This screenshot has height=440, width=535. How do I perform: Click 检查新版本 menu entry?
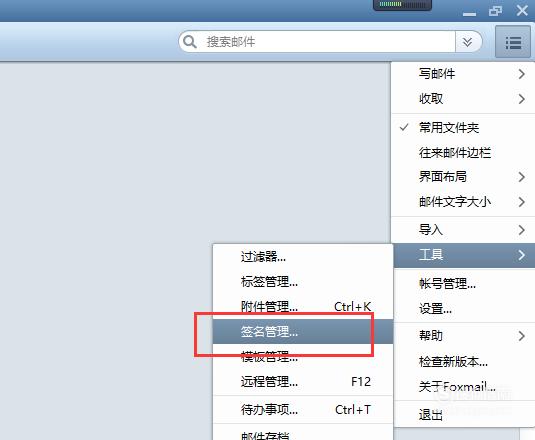point(464,362)
